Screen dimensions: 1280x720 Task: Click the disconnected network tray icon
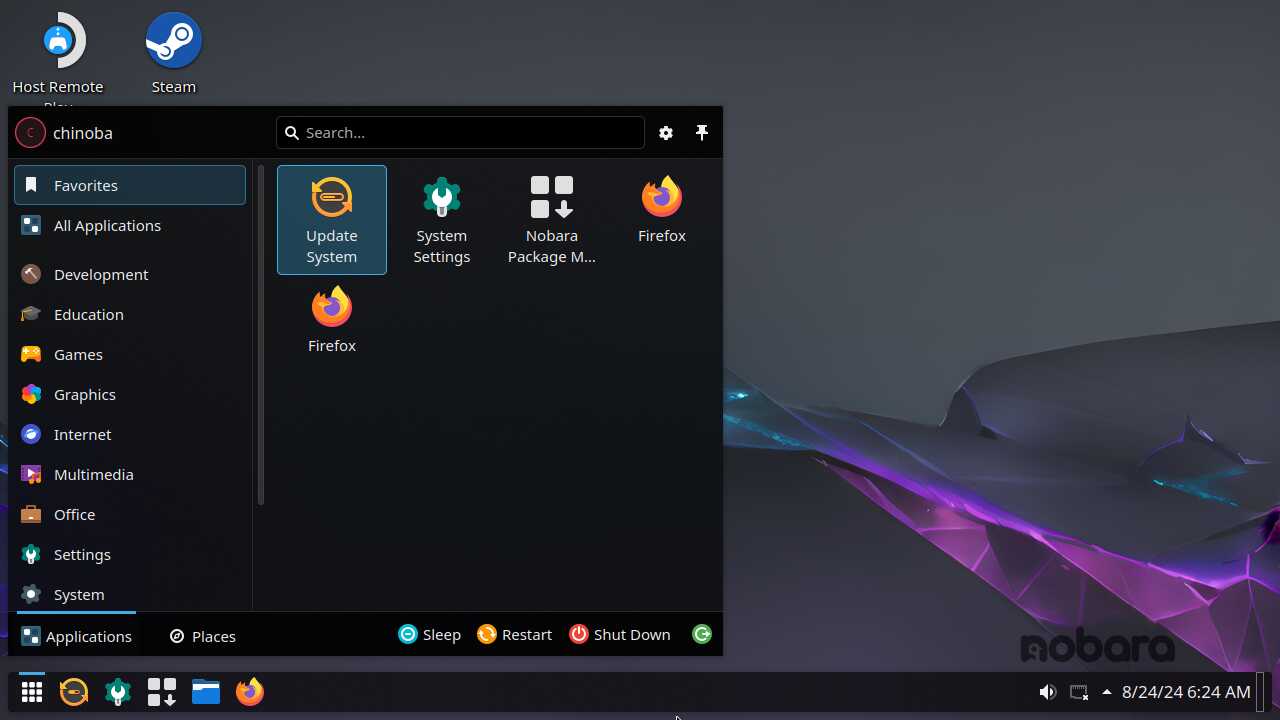[1078, 692]
